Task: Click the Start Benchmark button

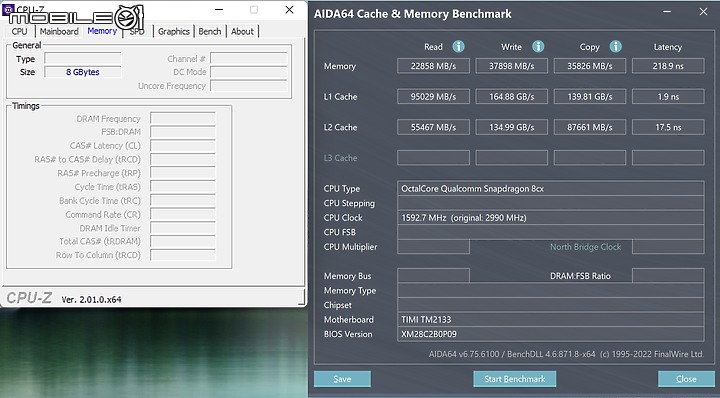Action: 515,379
